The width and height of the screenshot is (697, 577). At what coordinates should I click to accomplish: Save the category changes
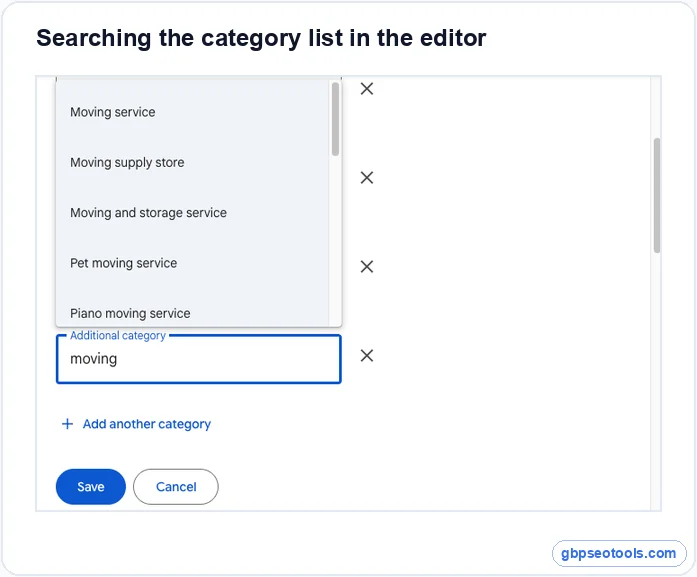point(91,487)
